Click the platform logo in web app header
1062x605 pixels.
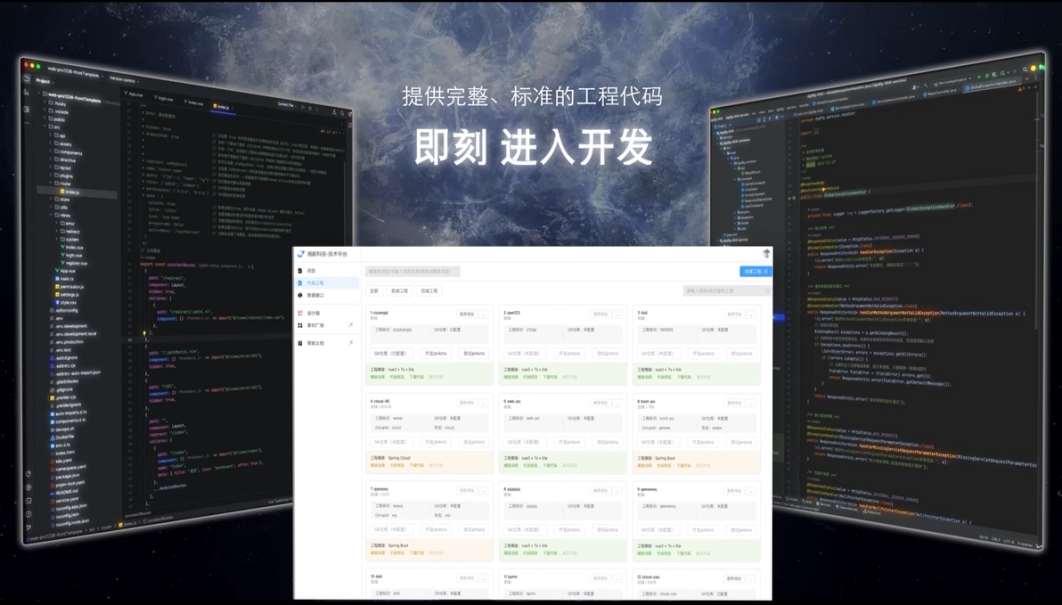coord(301,254)
